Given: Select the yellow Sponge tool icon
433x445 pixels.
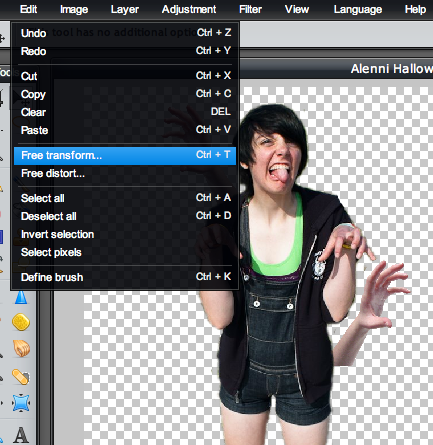Looking at the screenshot, I should coord(21,322).
